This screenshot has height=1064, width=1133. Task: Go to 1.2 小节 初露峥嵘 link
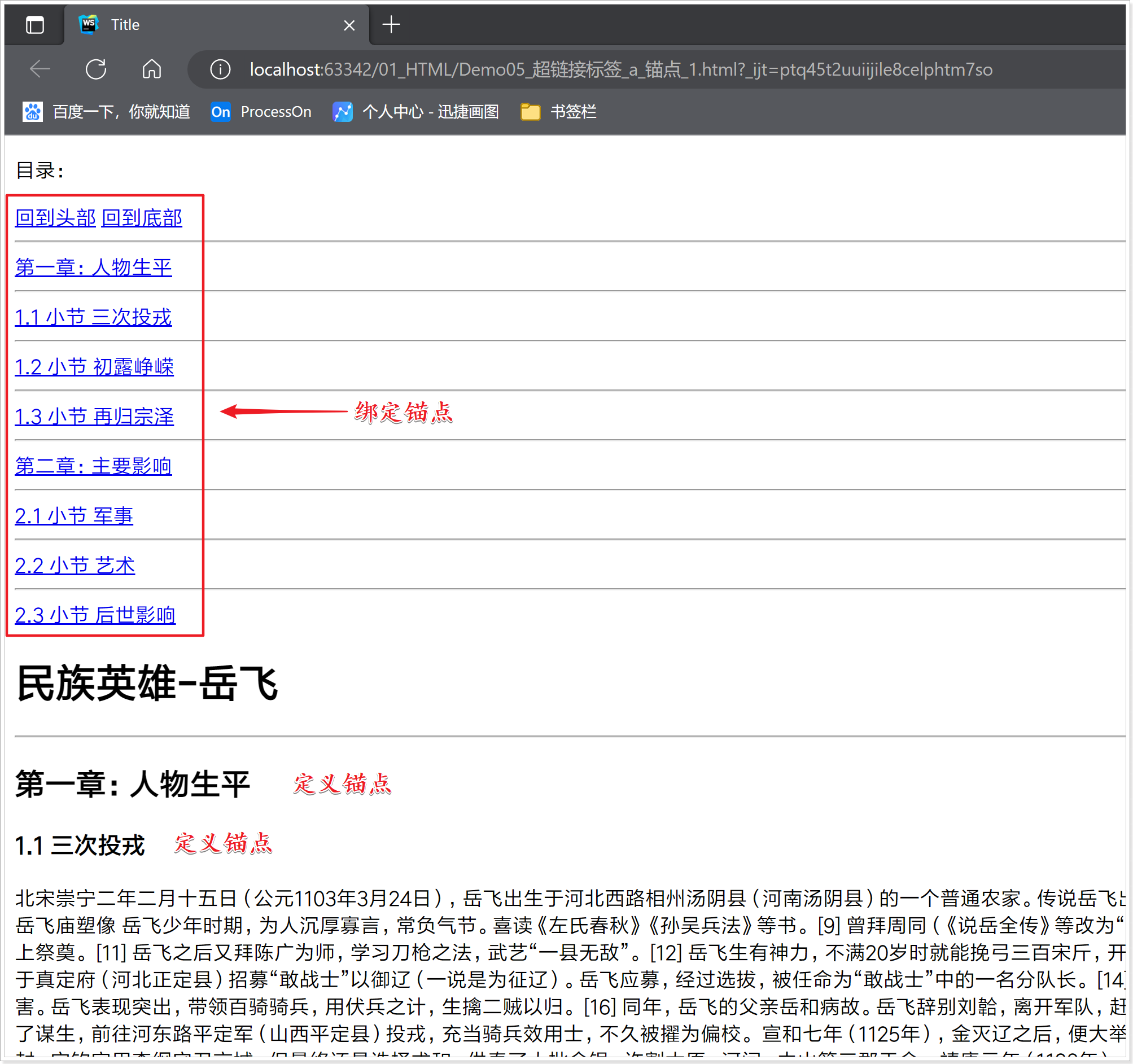94,366
